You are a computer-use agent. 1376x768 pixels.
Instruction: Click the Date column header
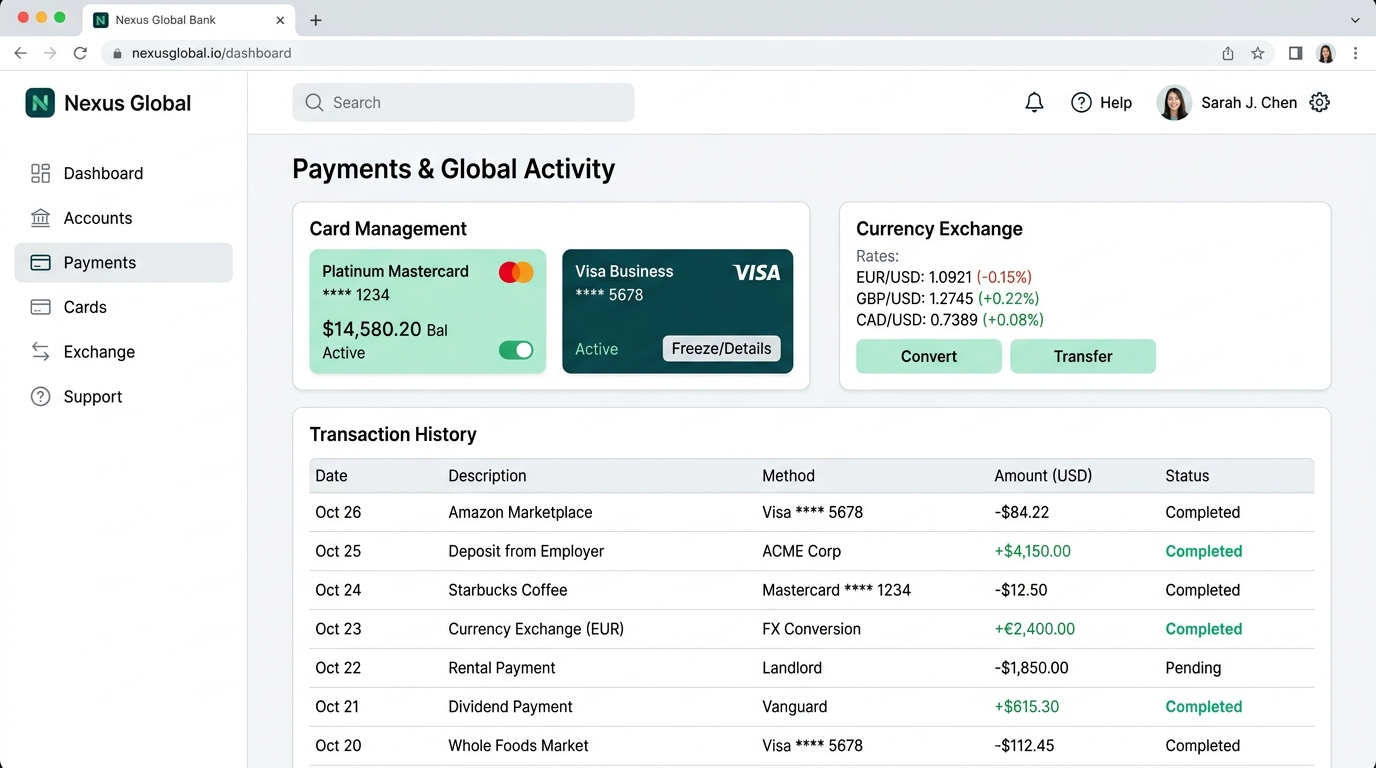point(331,476)
